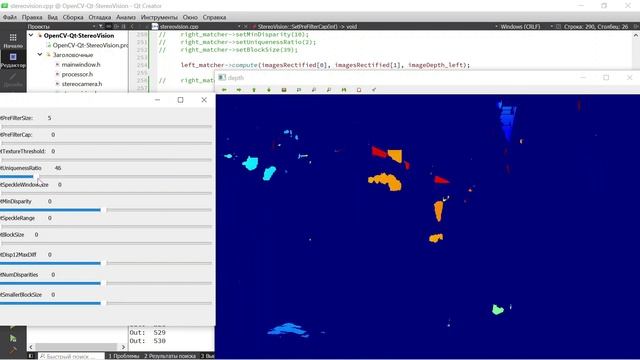This screenshot has width=640, height=360.
Task: Click the green debug run button
Action: click(x=13, y=338)
